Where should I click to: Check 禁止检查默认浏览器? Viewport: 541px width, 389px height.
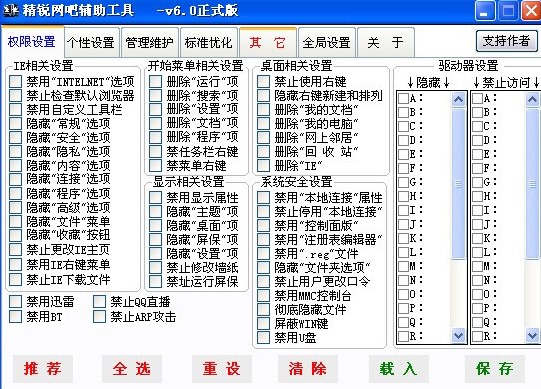(16, 95)
